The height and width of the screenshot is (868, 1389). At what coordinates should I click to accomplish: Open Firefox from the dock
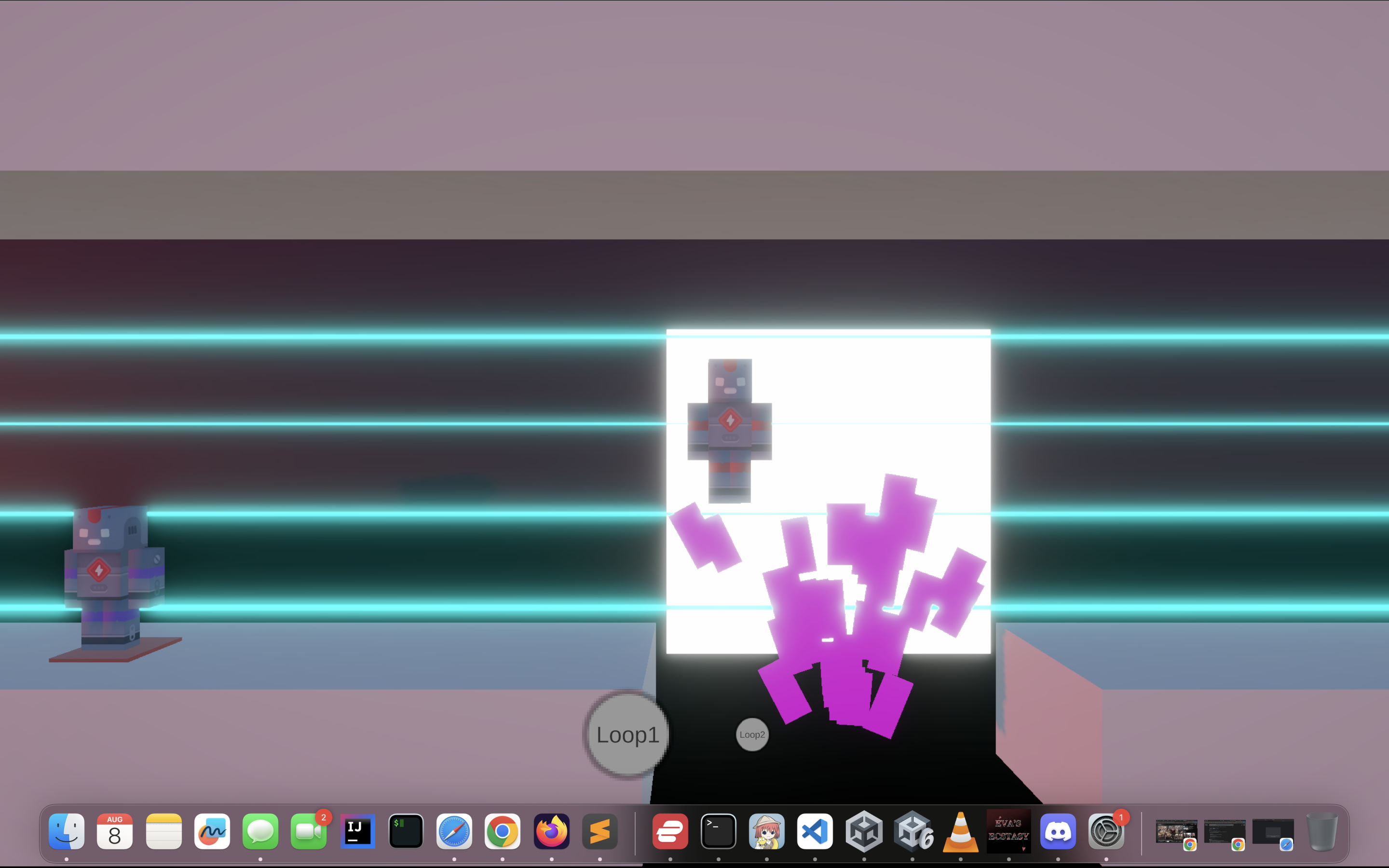(552, 831)
